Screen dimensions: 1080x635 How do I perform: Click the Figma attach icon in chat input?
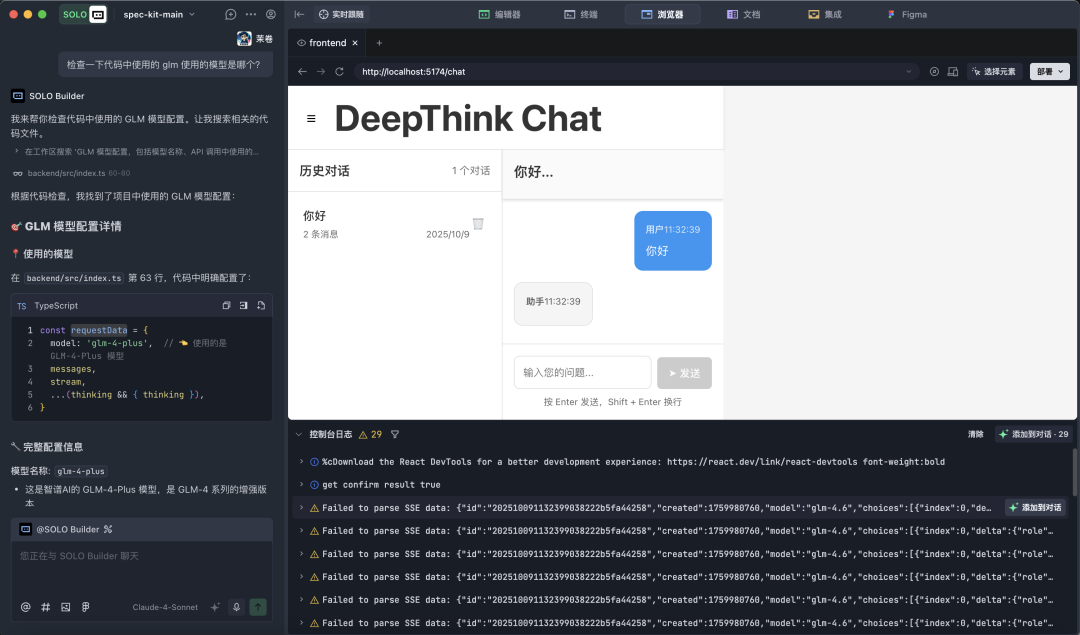85,607
